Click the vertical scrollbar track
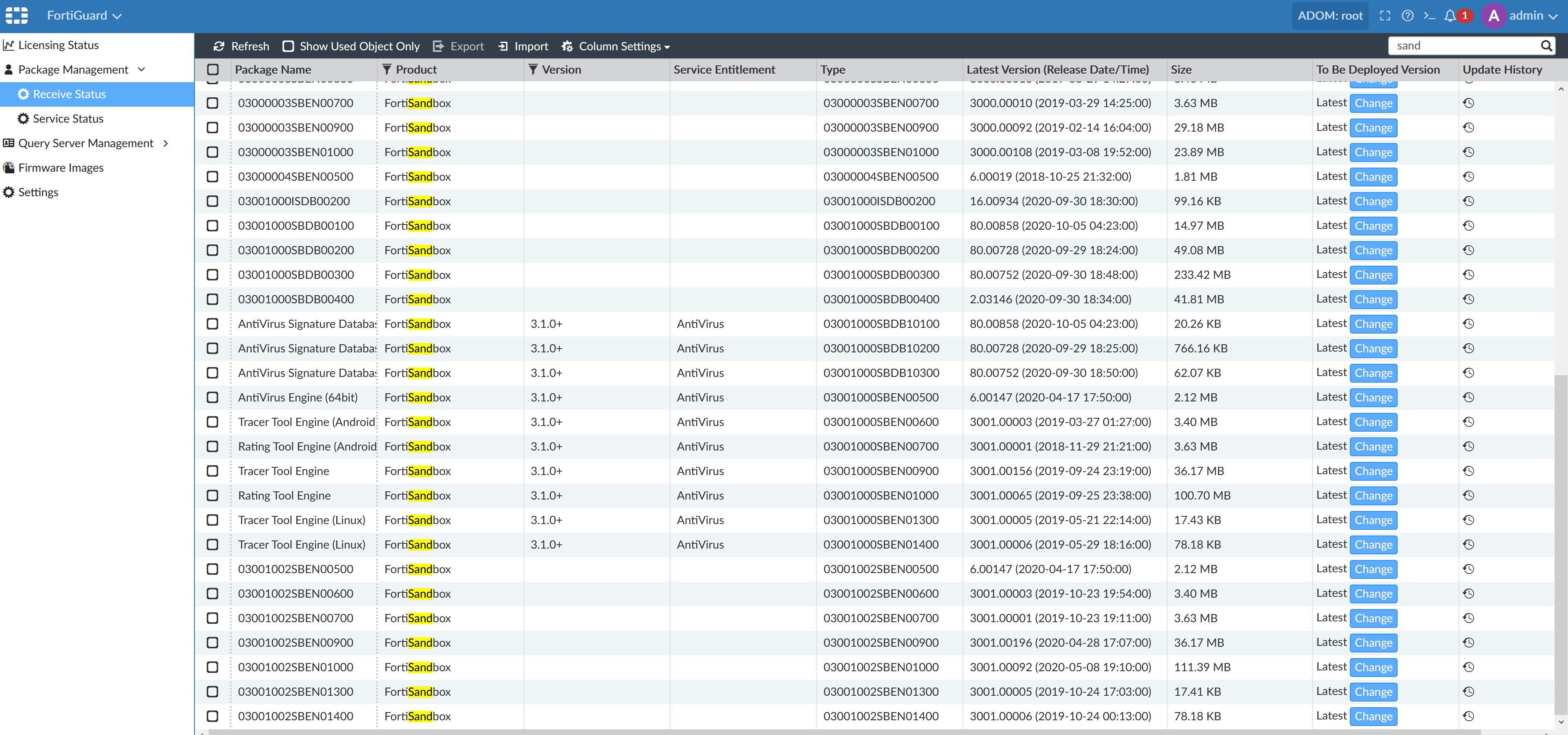The width and height of the screenshot is (1568, 735). tap(1561, 244)
